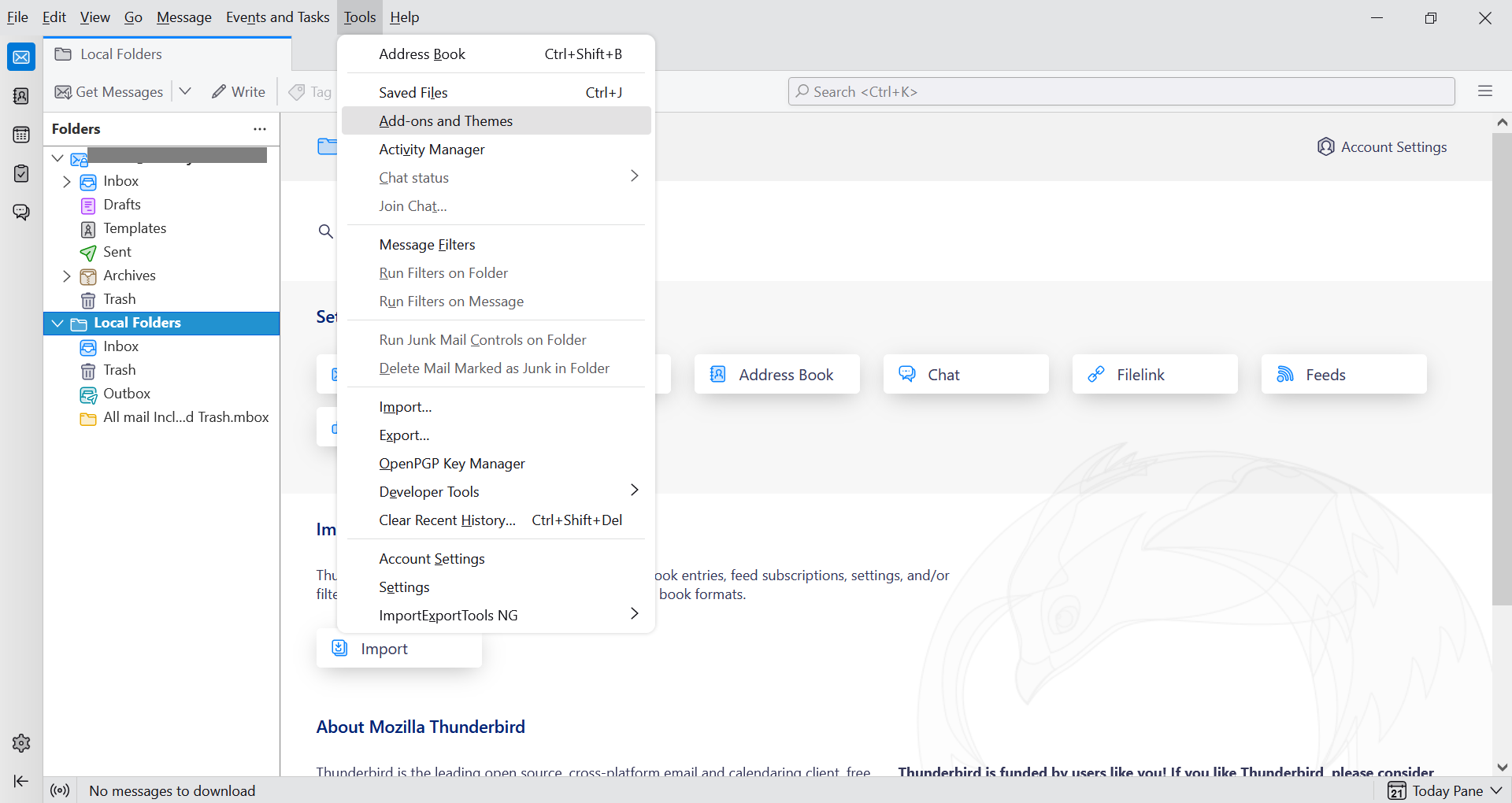1512x803 pixels.
Task: Click 'No messages to download' status text
Action: point(172,791)
